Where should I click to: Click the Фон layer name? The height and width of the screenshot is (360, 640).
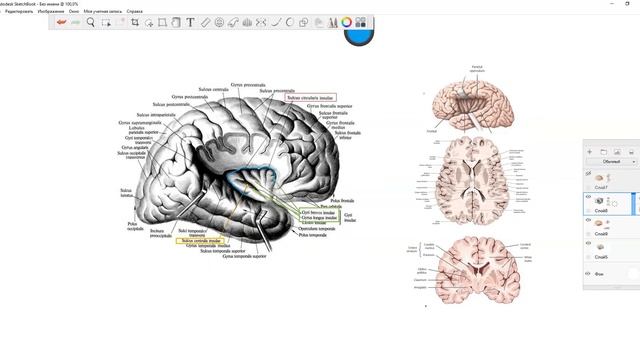(599, 274)
